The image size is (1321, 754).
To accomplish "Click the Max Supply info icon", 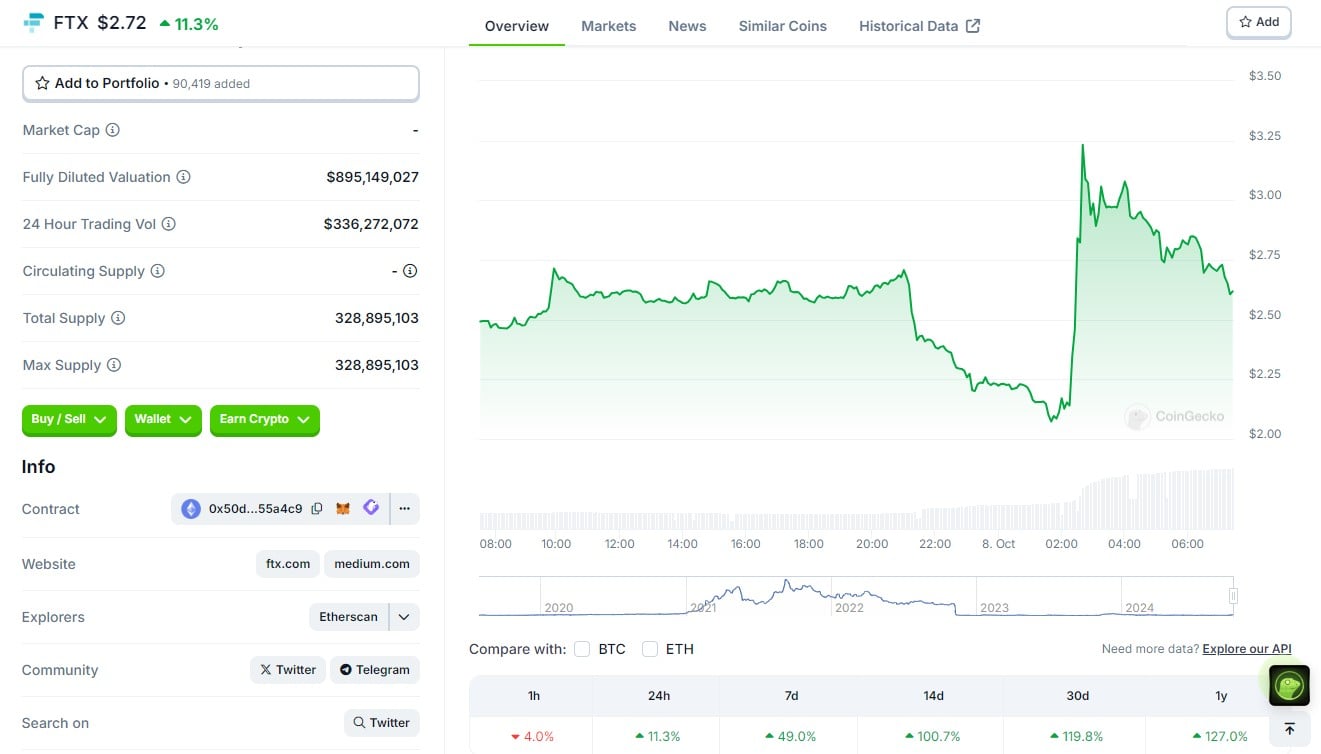I will (x=114, y=365).
